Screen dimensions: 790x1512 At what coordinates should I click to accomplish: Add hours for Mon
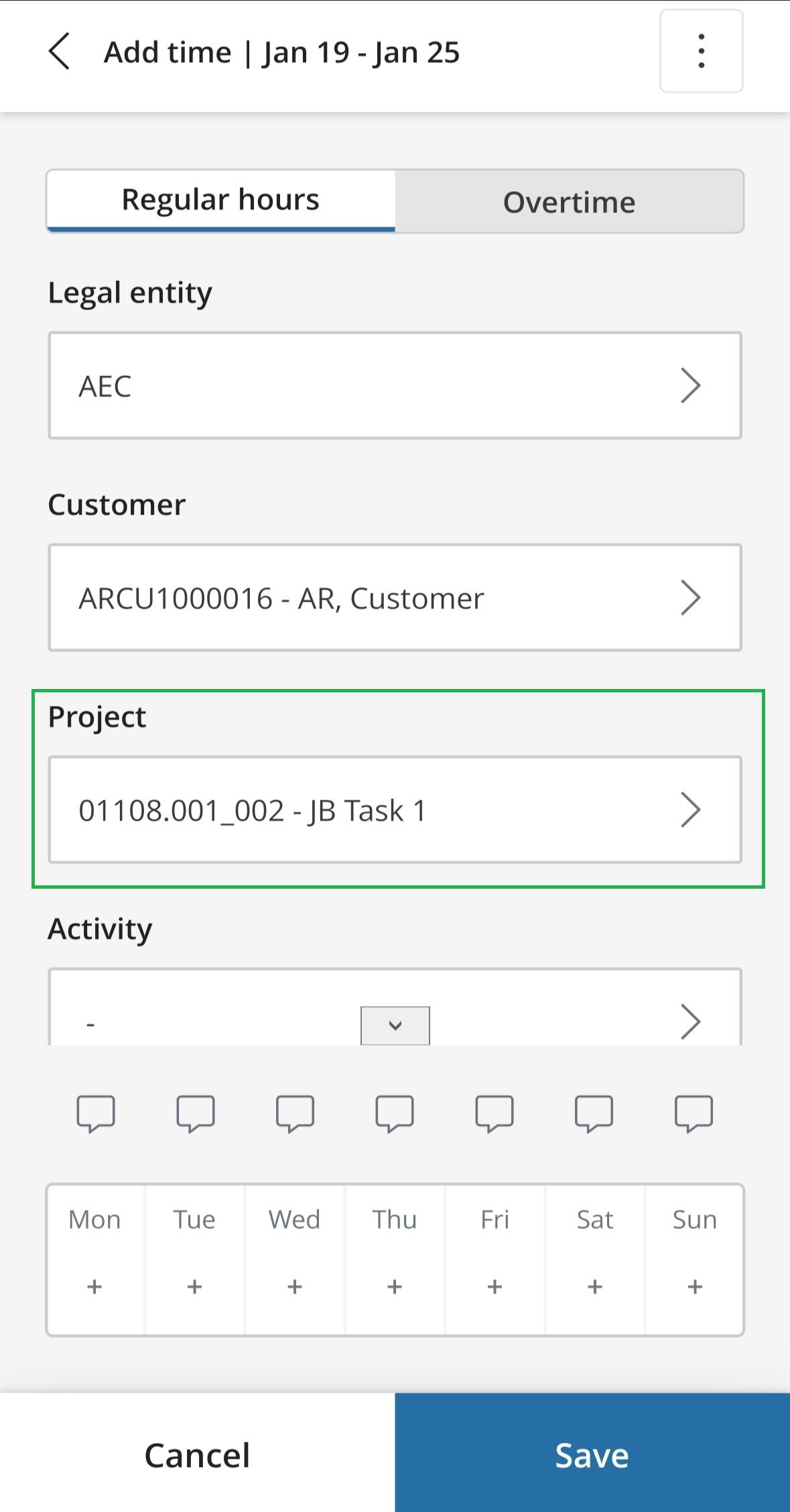[94, 1286]
